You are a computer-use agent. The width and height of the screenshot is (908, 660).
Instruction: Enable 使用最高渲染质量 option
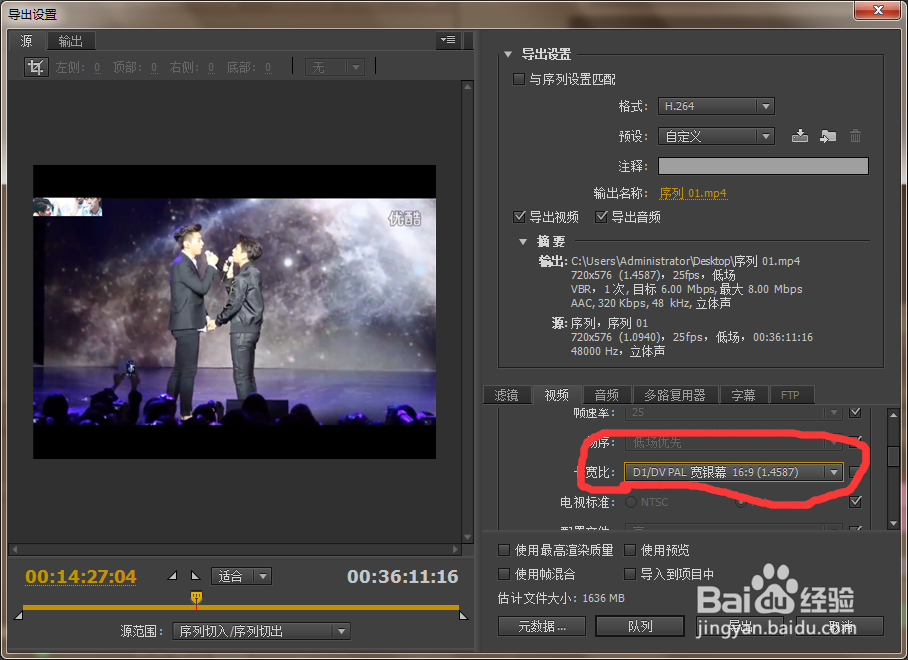[504, 549]
